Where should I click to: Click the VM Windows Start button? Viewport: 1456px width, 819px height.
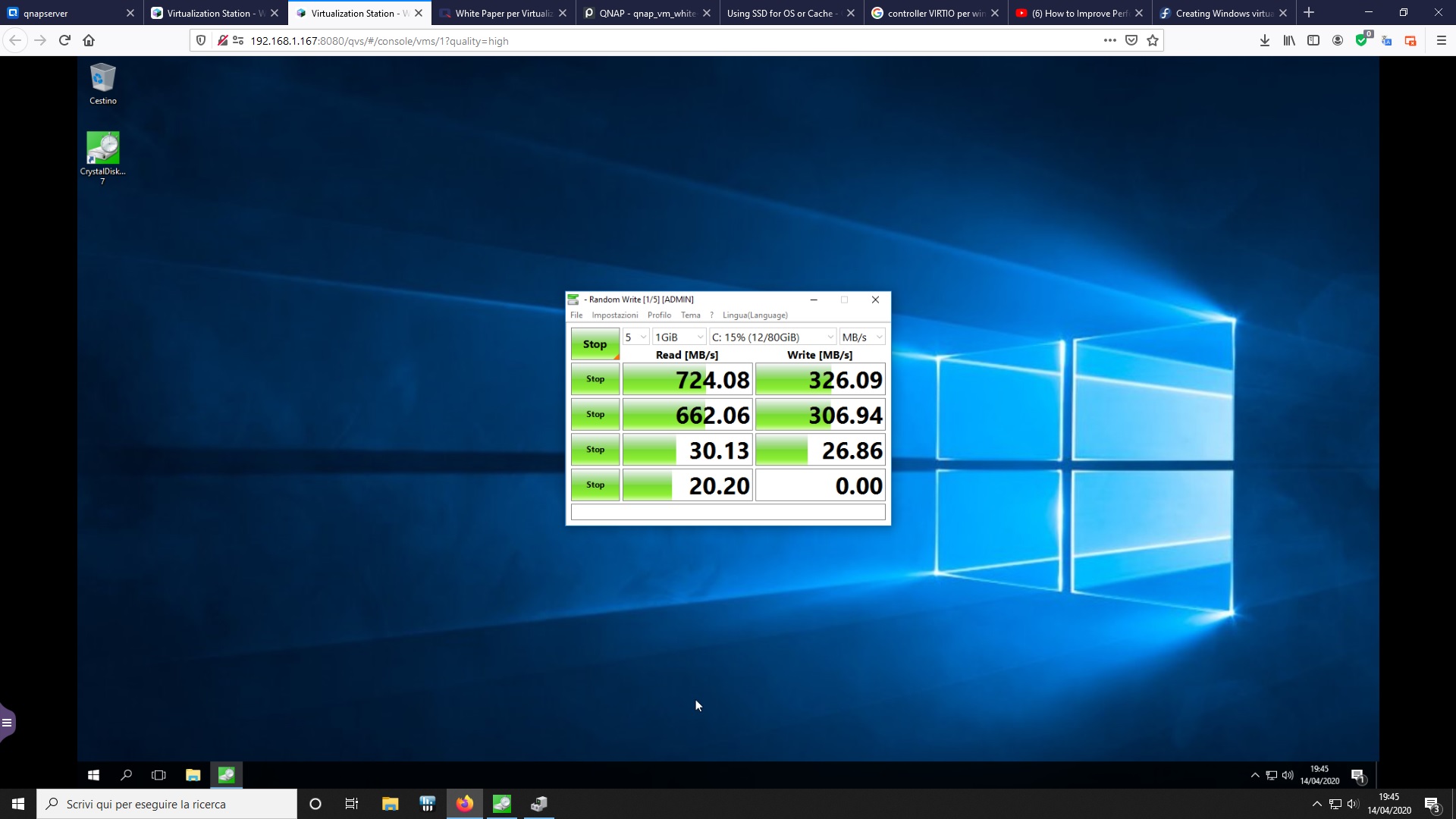93,775
